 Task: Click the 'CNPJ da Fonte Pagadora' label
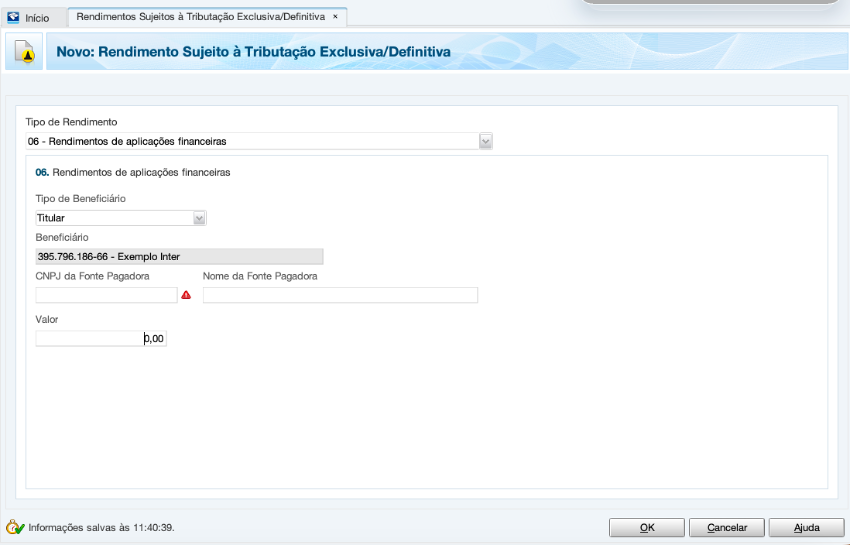click(92, 276)
